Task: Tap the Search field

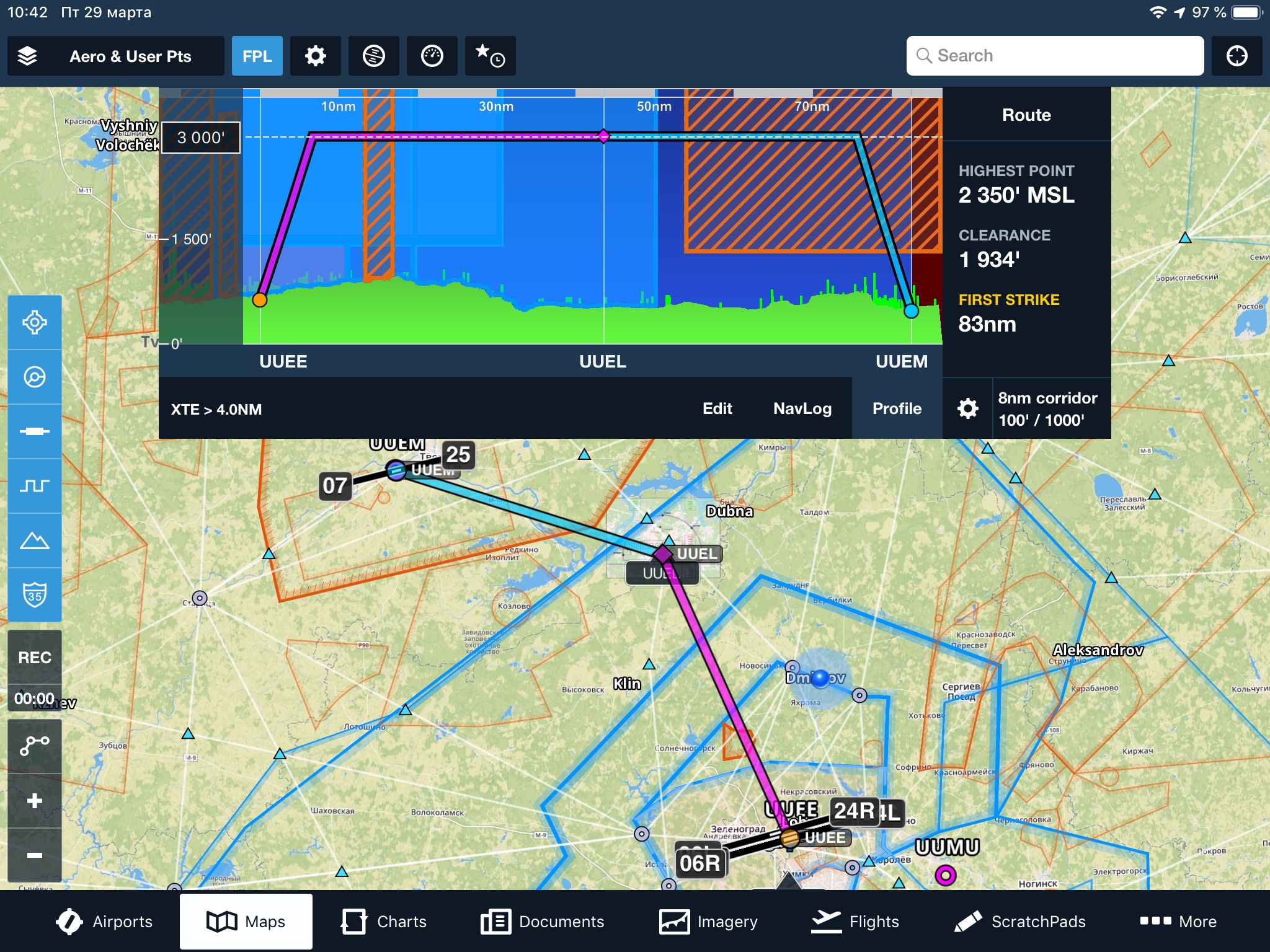Action: [1054, 56]
